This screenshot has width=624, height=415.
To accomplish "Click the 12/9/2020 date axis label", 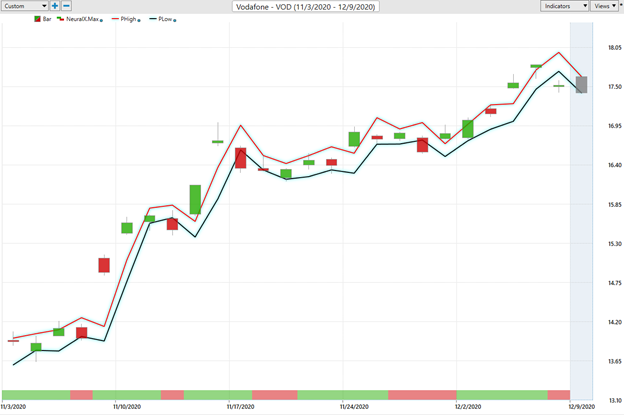I will (x=582, y=407).
